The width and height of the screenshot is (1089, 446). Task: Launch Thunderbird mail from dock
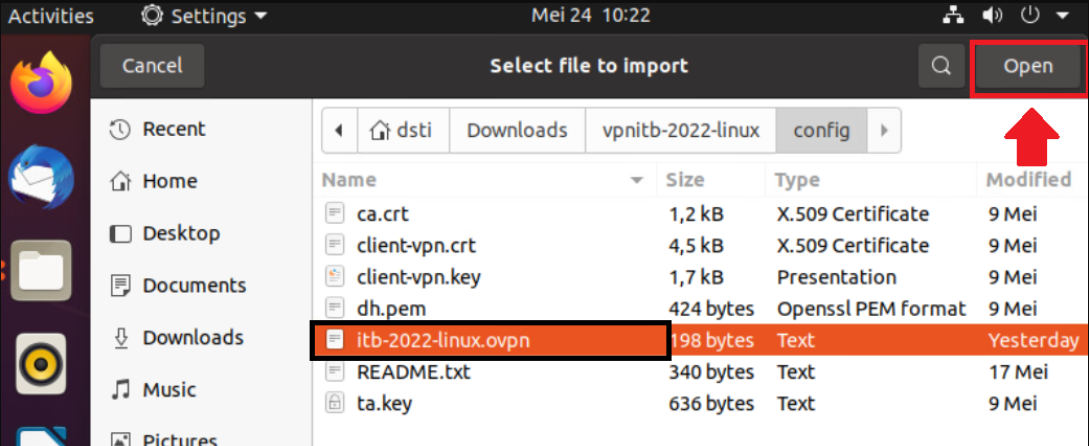pos(41,177)
